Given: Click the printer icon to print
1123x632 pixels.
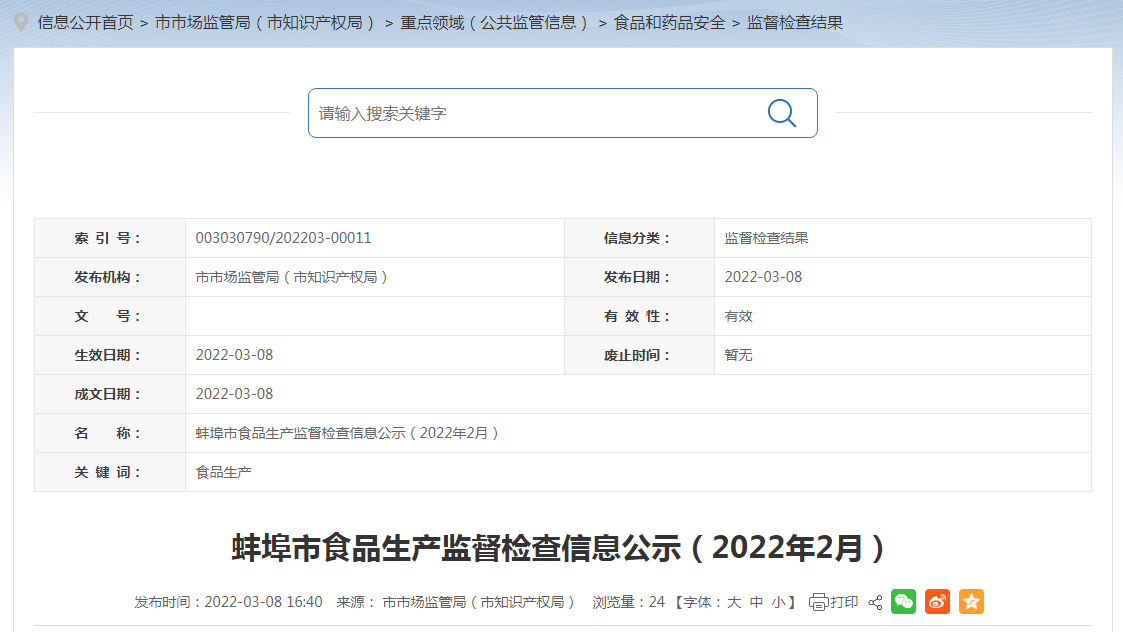Looking at the screenshot, I should (x=819, y=603).
